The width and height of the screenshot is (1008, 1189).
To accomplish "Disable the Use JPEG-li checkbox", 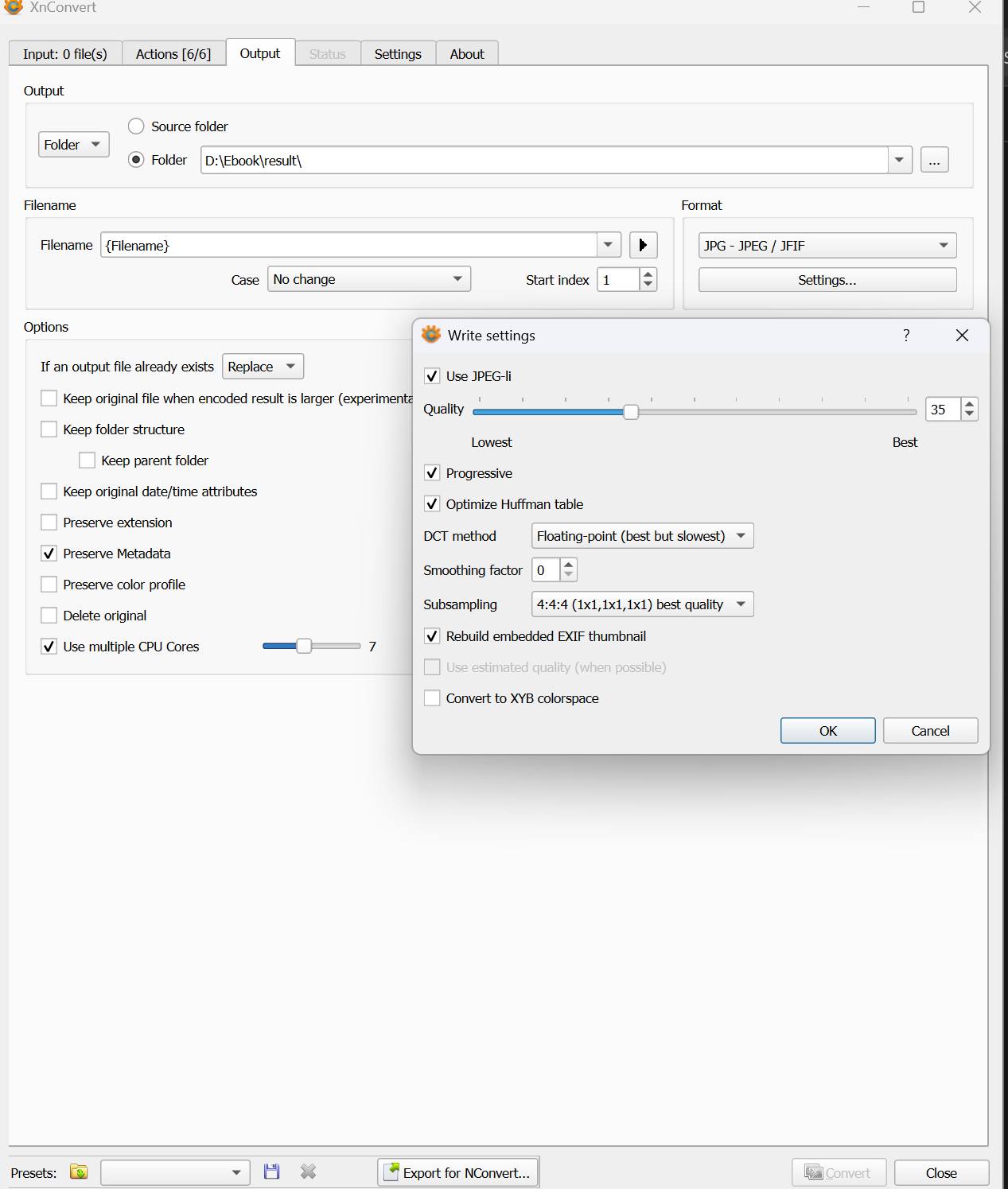I will (x=432, y=376).
